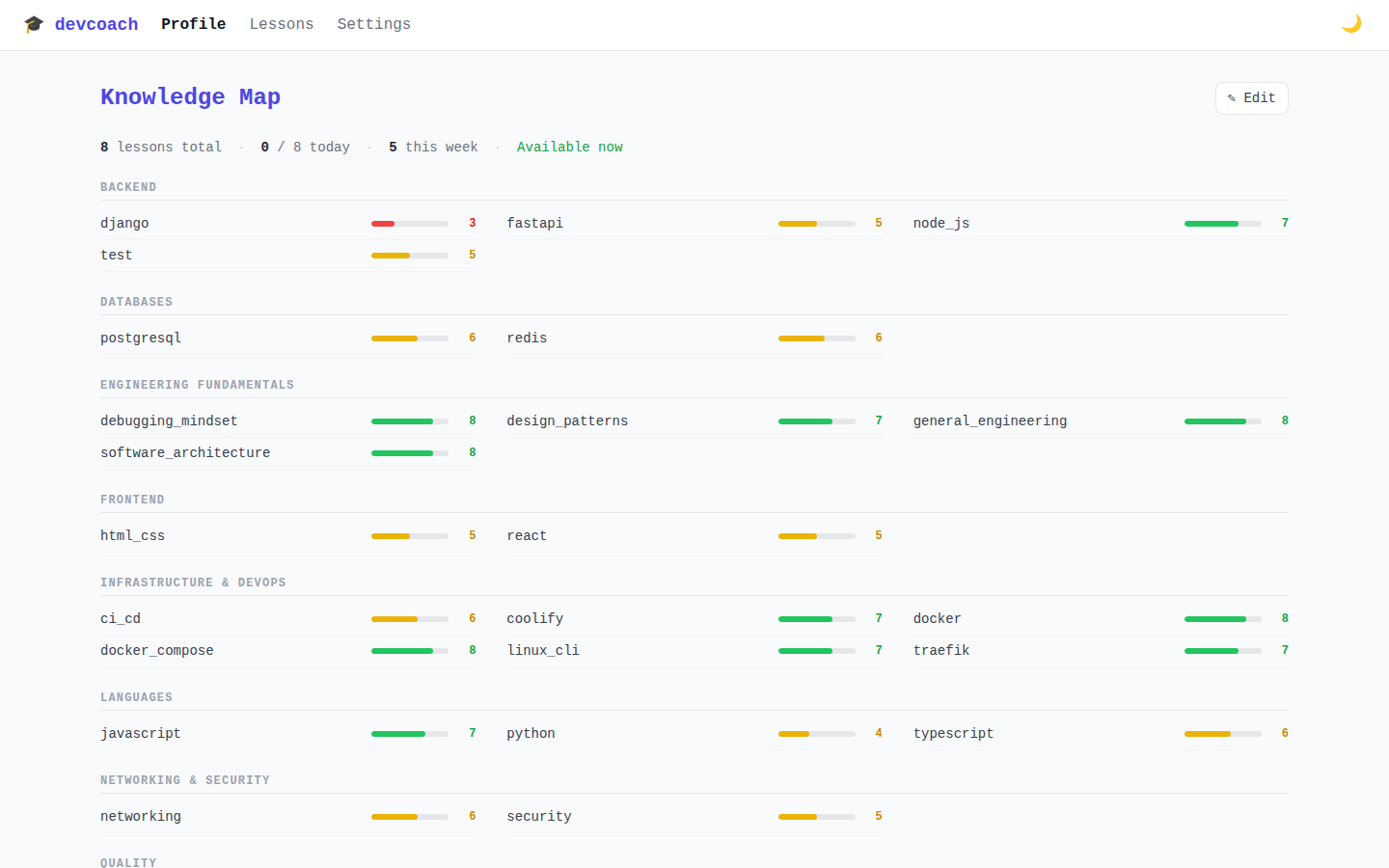Toggle dark mode with the moon icon
Viewport: 1389px width, 868px height.
pos(1350,22)
